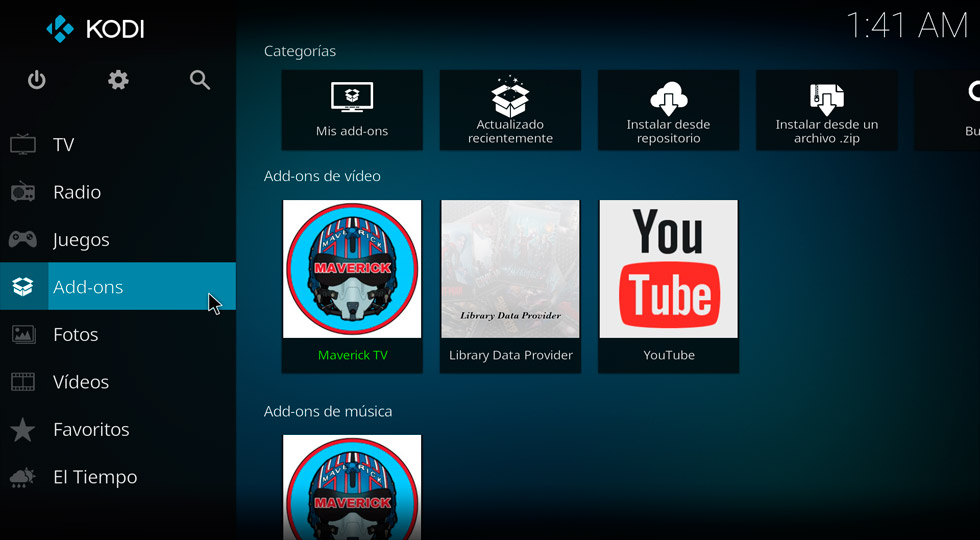Click the radio icon in sidebar
Image resolution: width=980 pixels, height=540 pixels.
(x=23, y=191)
